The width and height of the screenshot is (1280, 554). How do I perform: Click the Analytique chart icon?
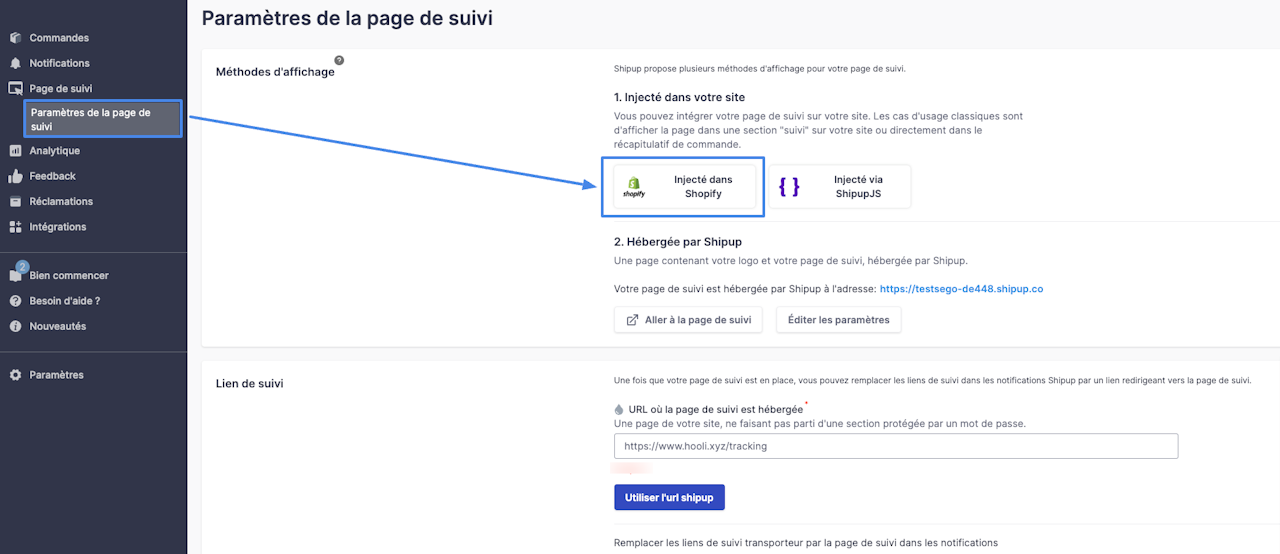pos(15,151)
